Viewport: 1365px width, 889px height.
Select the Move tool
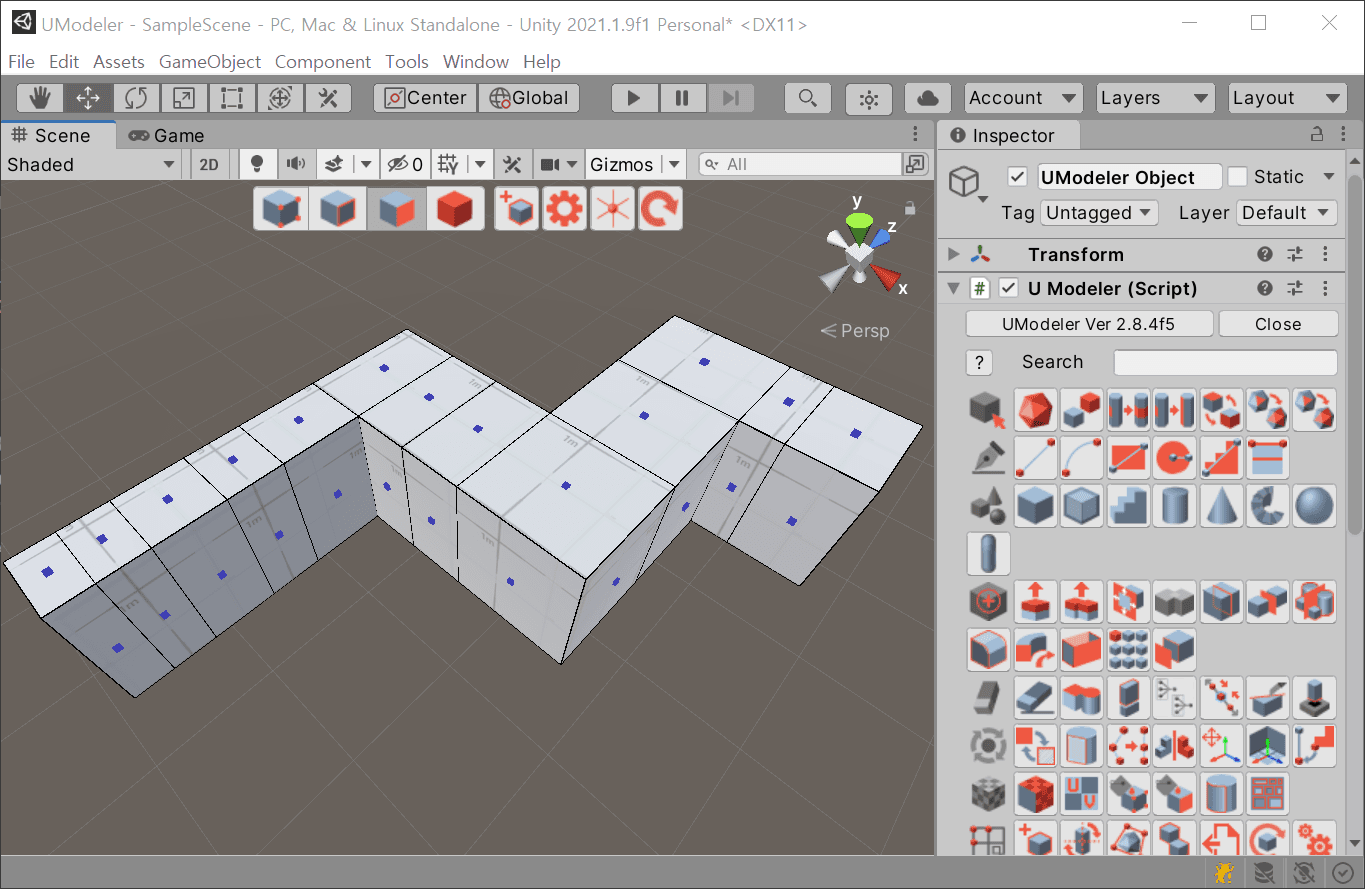click(88, 98)
